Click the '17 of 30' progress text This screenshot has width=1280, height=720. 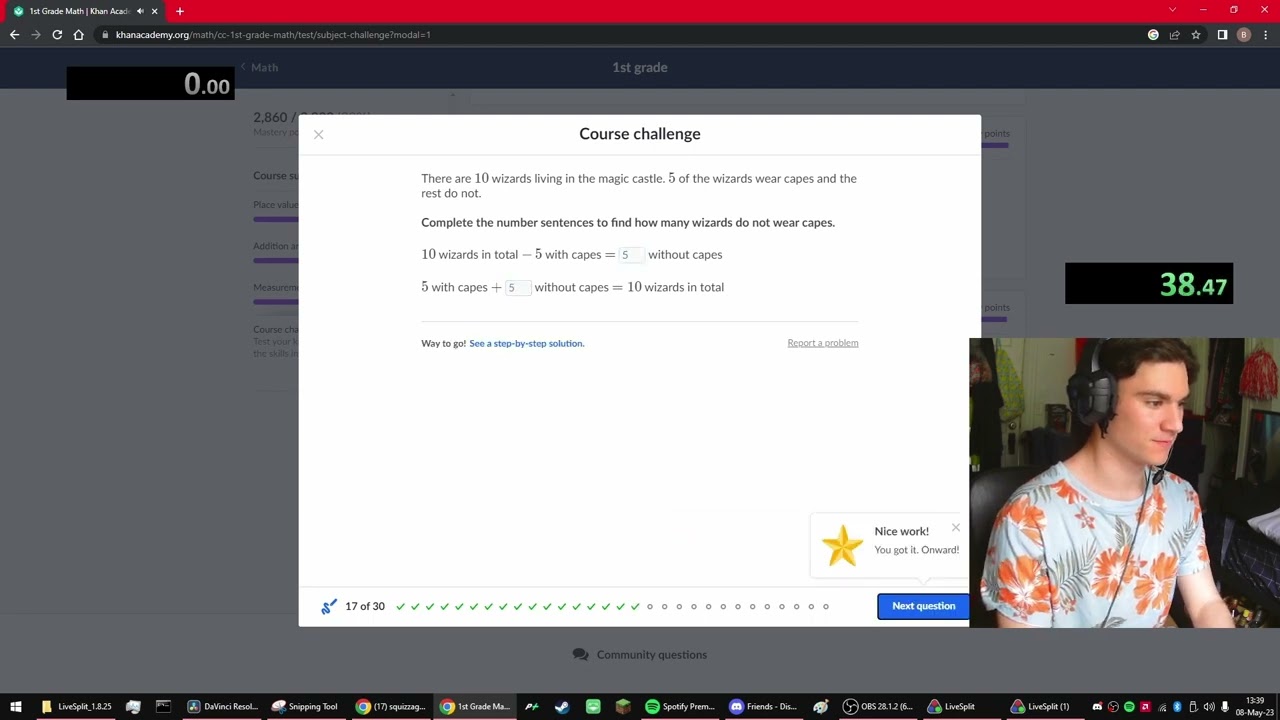point(365,606)
